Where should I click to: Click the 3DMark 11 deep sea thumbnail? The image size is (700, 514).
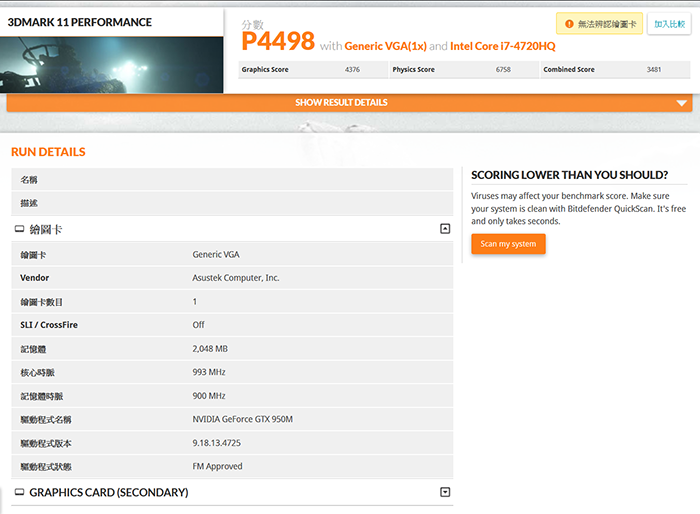point(112,65)
